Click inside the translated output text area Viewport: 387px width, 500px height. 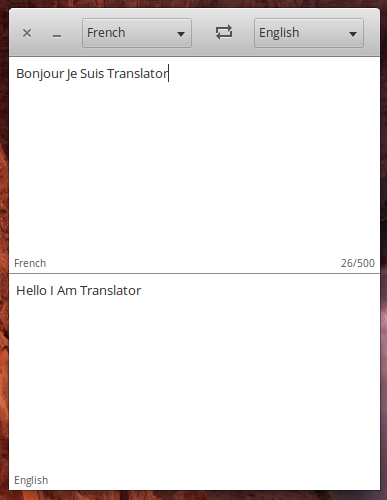[x=194, y=373]
